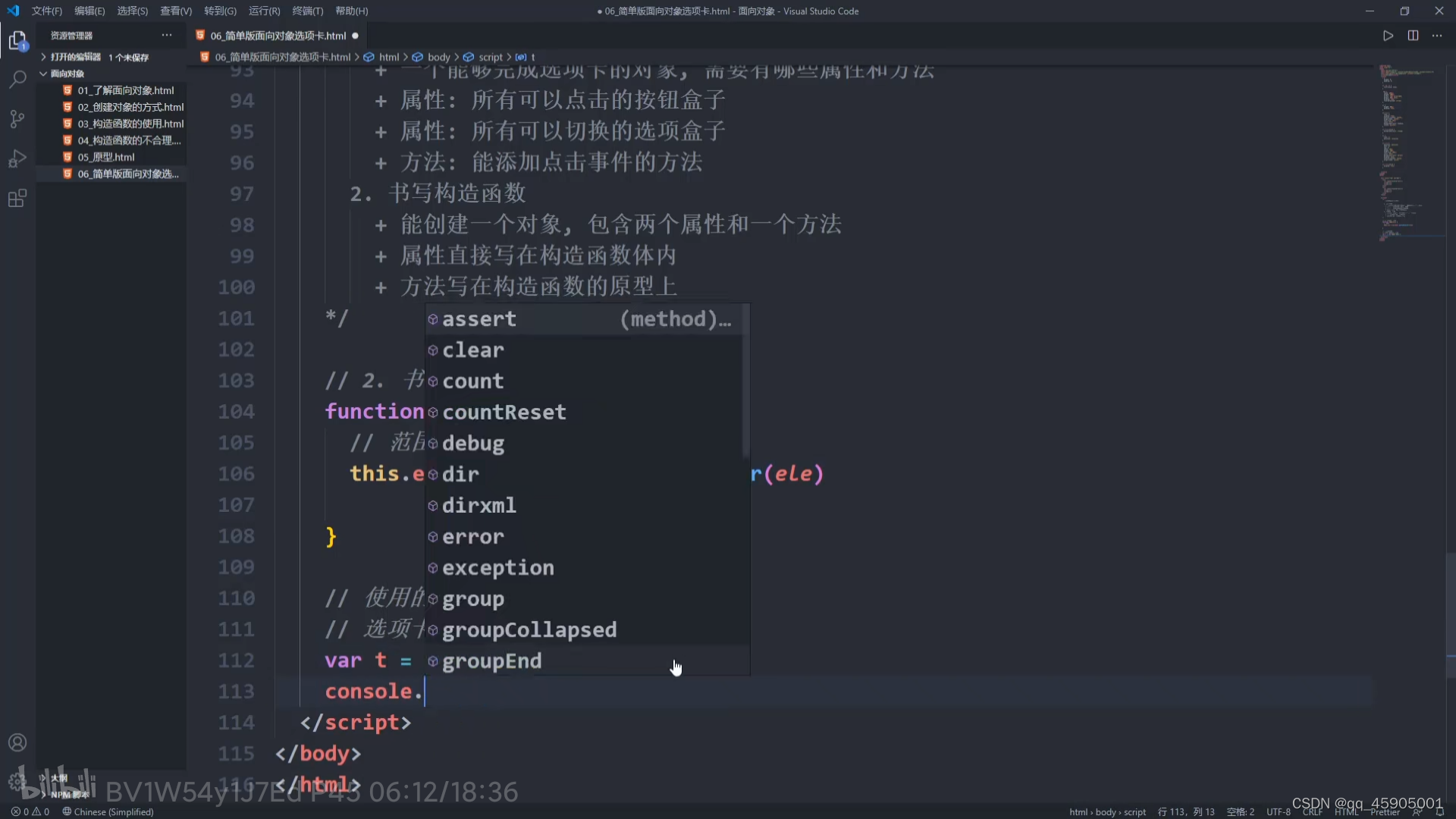
Task: Open the Source Control view
Action: 17,119
